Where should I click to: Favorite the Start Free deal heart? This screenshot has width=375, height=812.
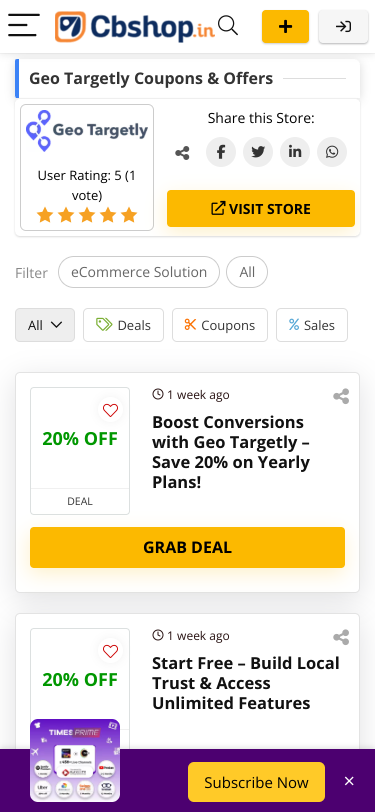[x=110, y=651]
